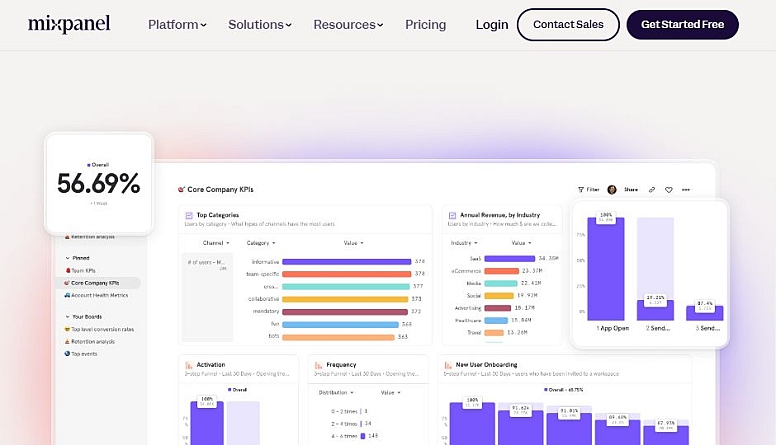This screenshot has width=776, height=445.
Task: Click Overall legend in New User Onboarding
Action: click(x=563, y=390)
